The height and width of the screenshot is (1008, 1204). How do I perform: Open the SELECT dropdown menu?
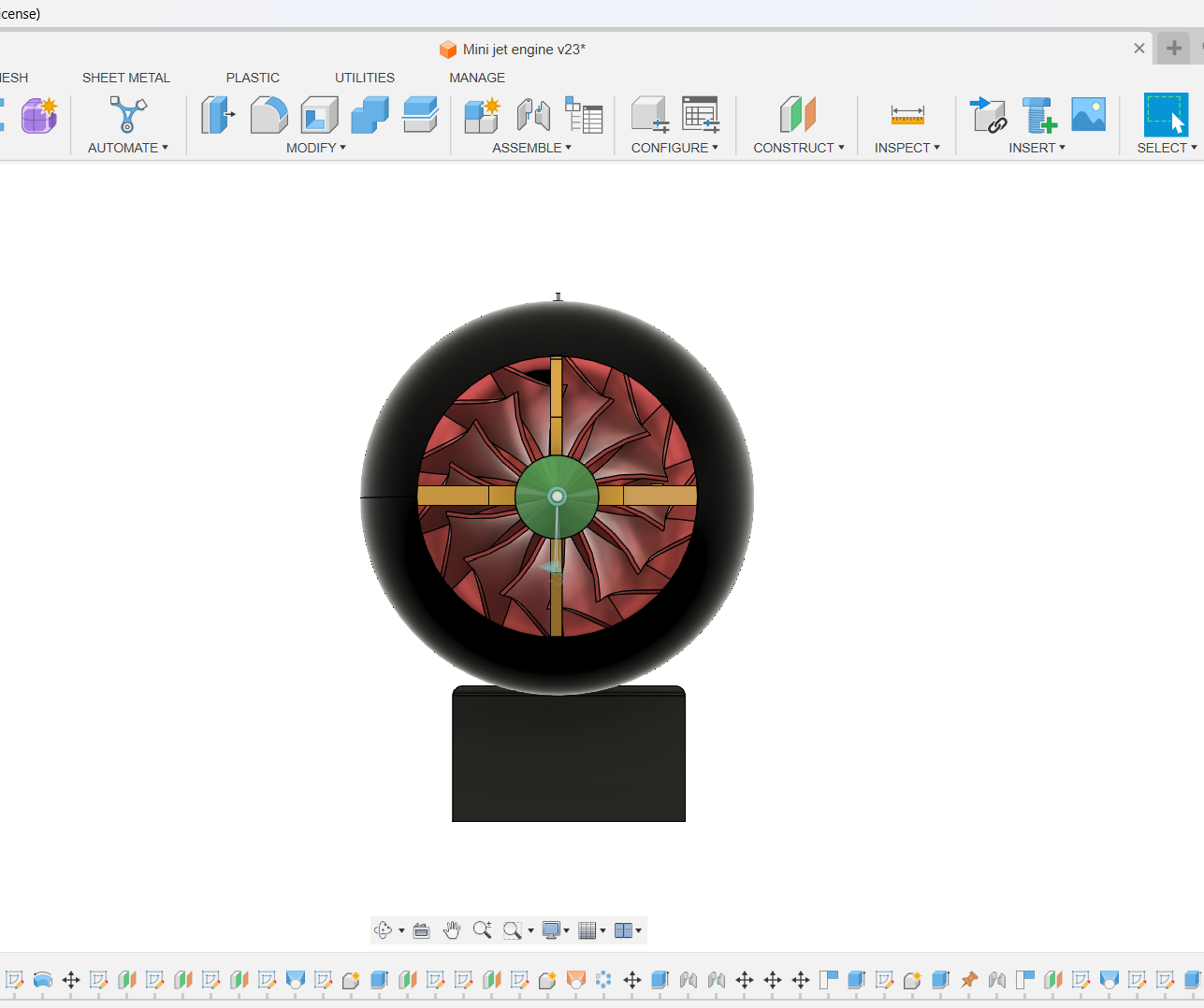point(1168,148)
